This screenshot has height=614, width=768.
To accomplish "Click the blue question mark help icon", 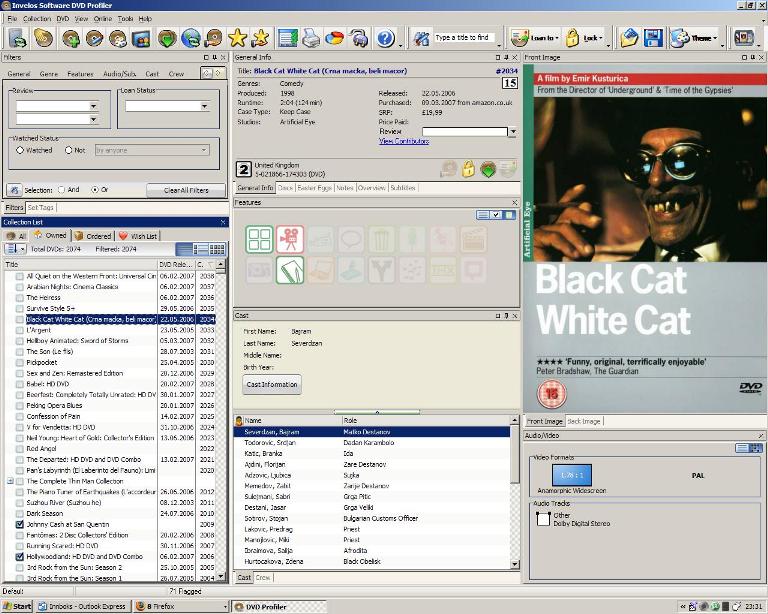I will [x=386, y=38].
